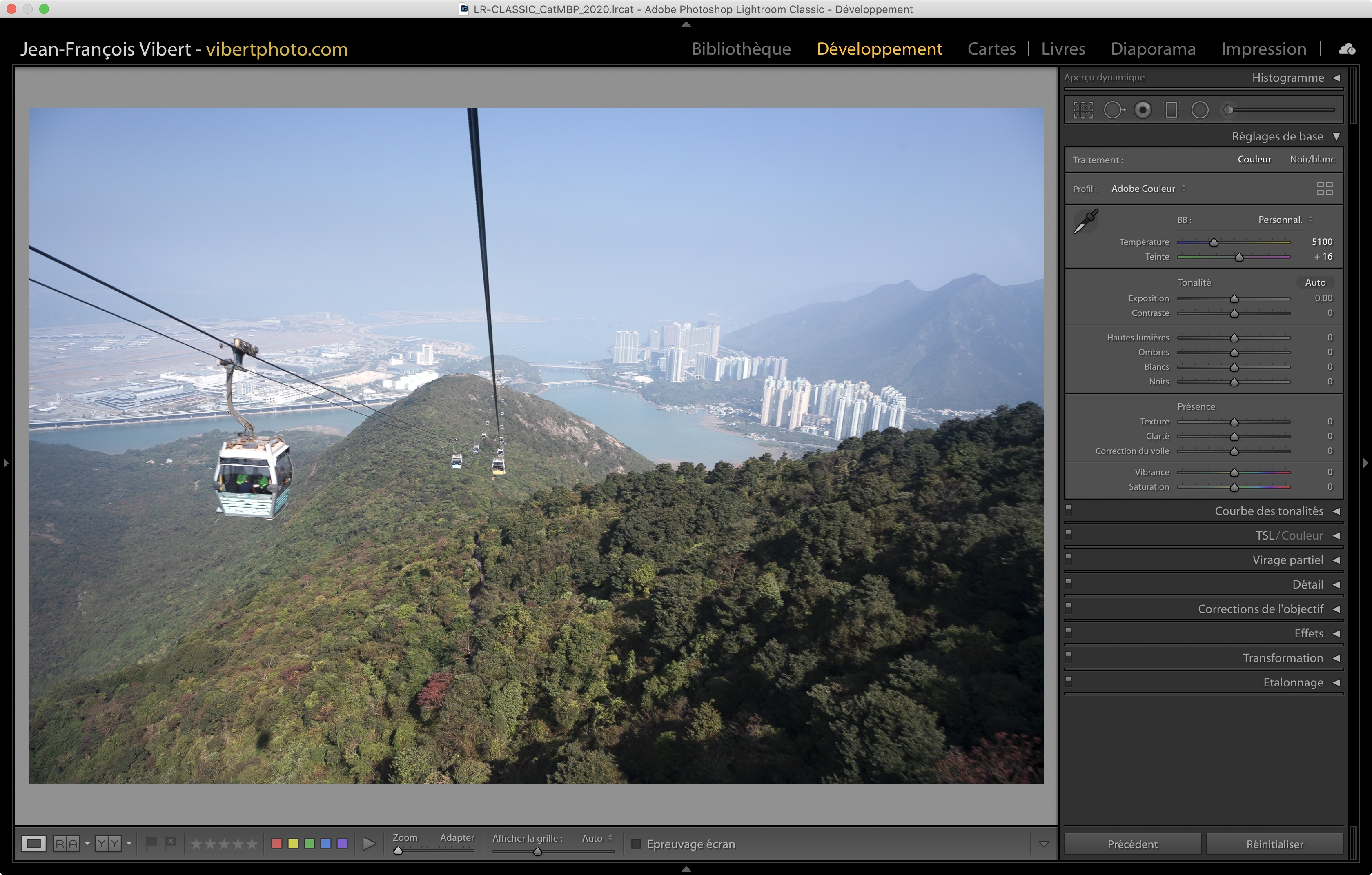The width and height of the screenshot is (1372, 875).
Task: Click the Réinitialiser button
Action: pyautogui.click(x=1274, y=844)
